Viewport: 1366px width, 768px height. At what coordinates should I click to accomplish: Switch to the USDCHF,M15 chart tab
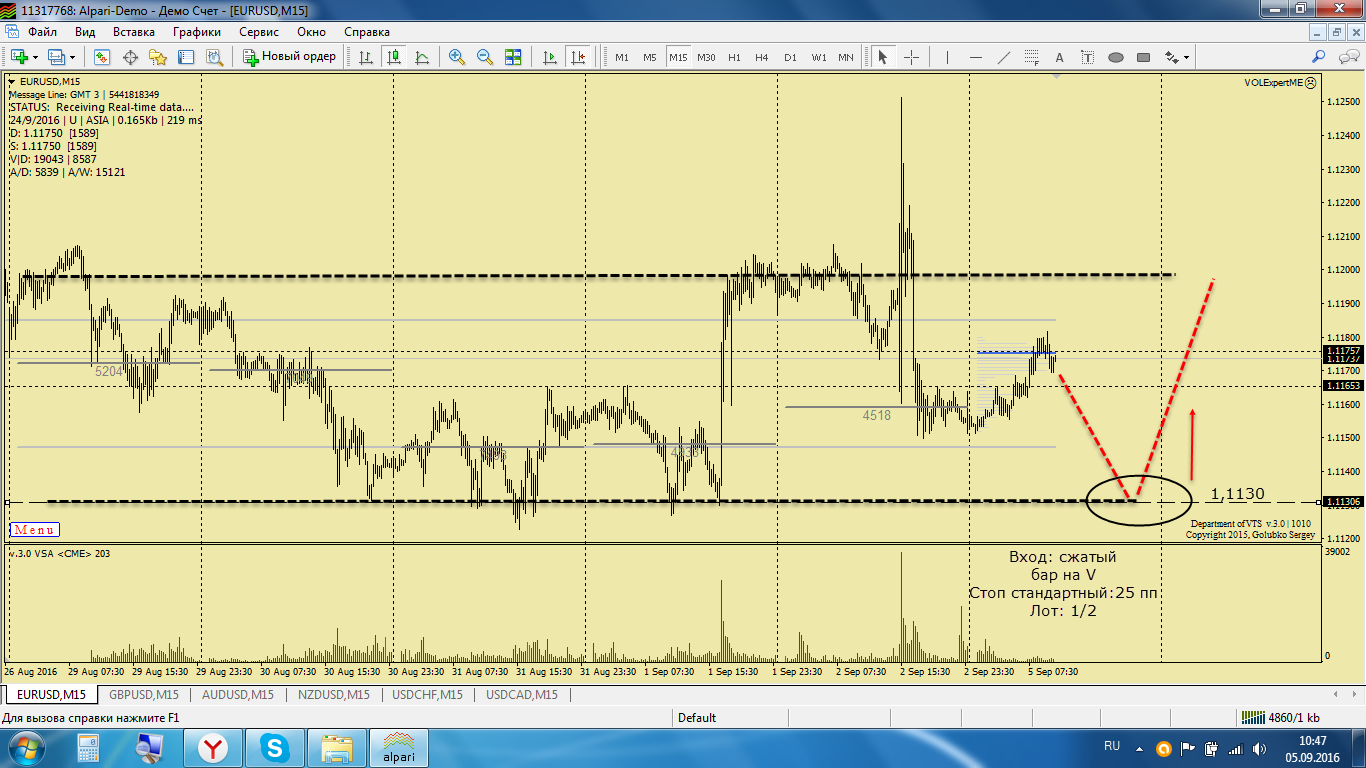point(427,694)
